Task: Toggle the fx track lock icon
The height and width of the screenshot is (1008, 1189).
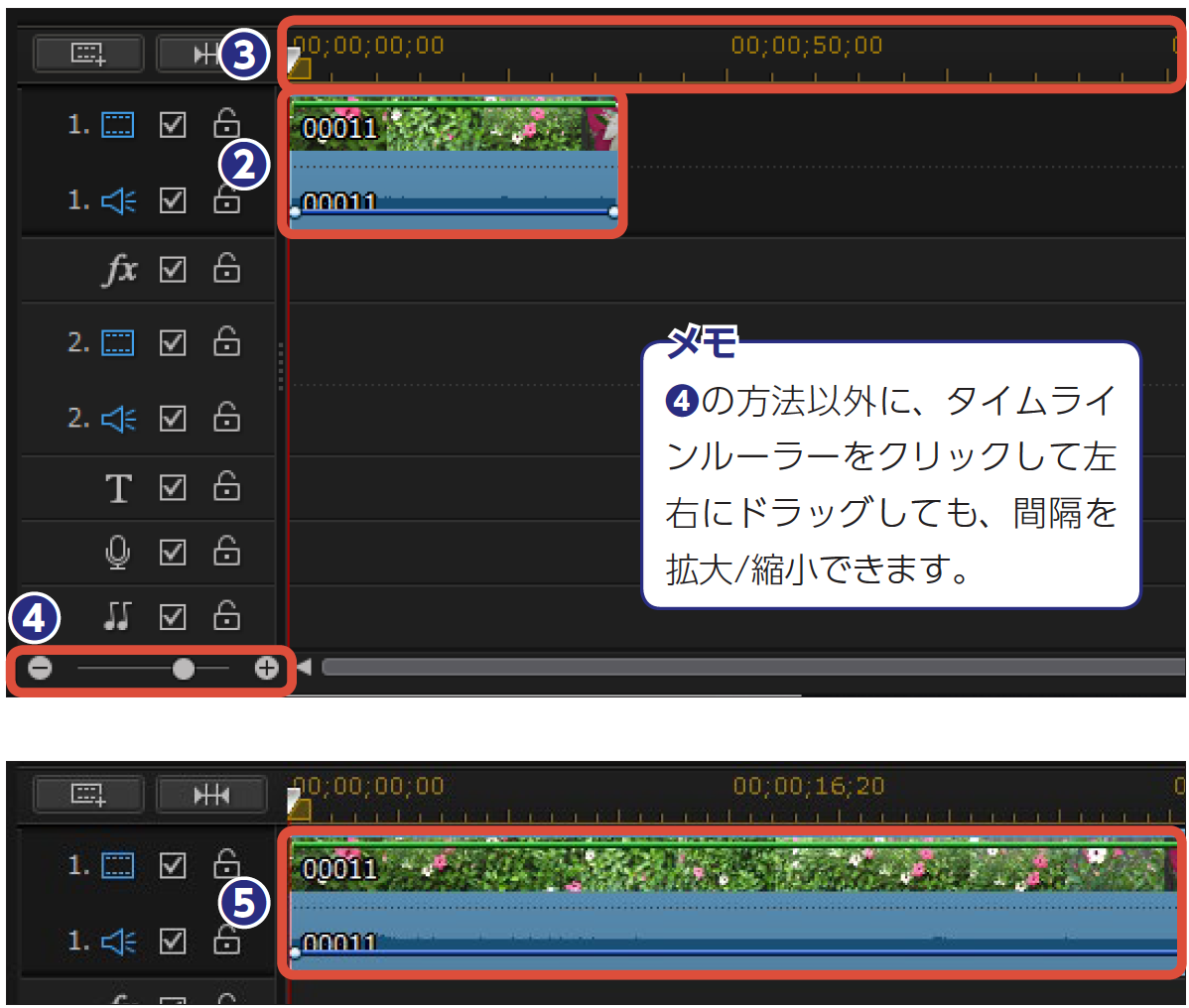Action: pos(226,268)
